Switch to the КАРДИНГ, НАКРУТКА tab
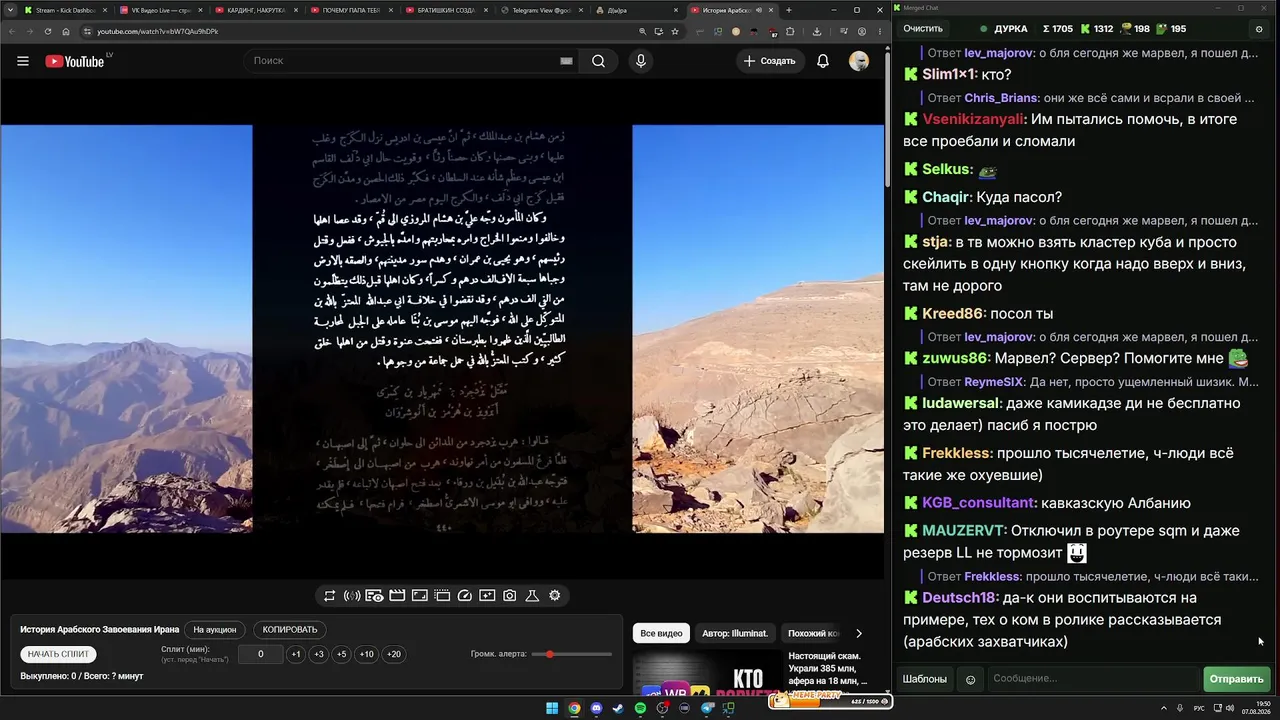Screen dimensions: 1280x720 pyautogui.click(x=256, y=10)
